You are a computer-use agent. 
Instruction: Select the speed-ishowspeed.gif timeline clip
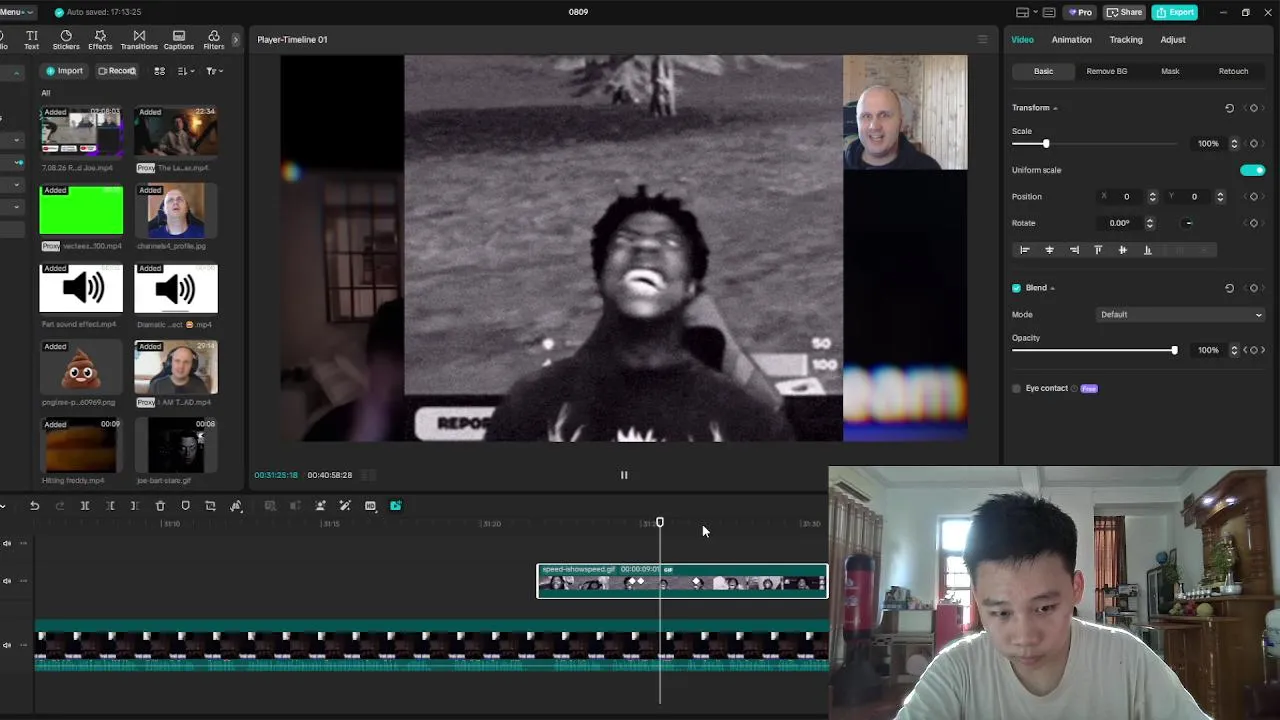point(682,581)
